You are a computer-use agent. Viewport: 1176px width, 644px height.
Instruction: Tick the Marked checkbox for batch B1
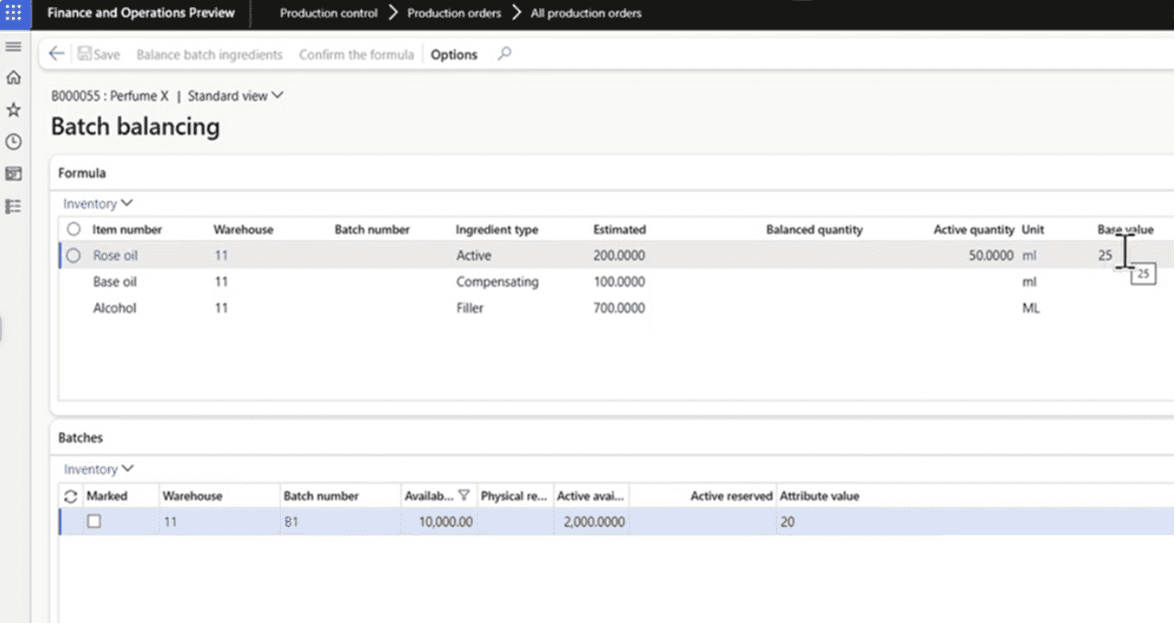pos(94,521)
